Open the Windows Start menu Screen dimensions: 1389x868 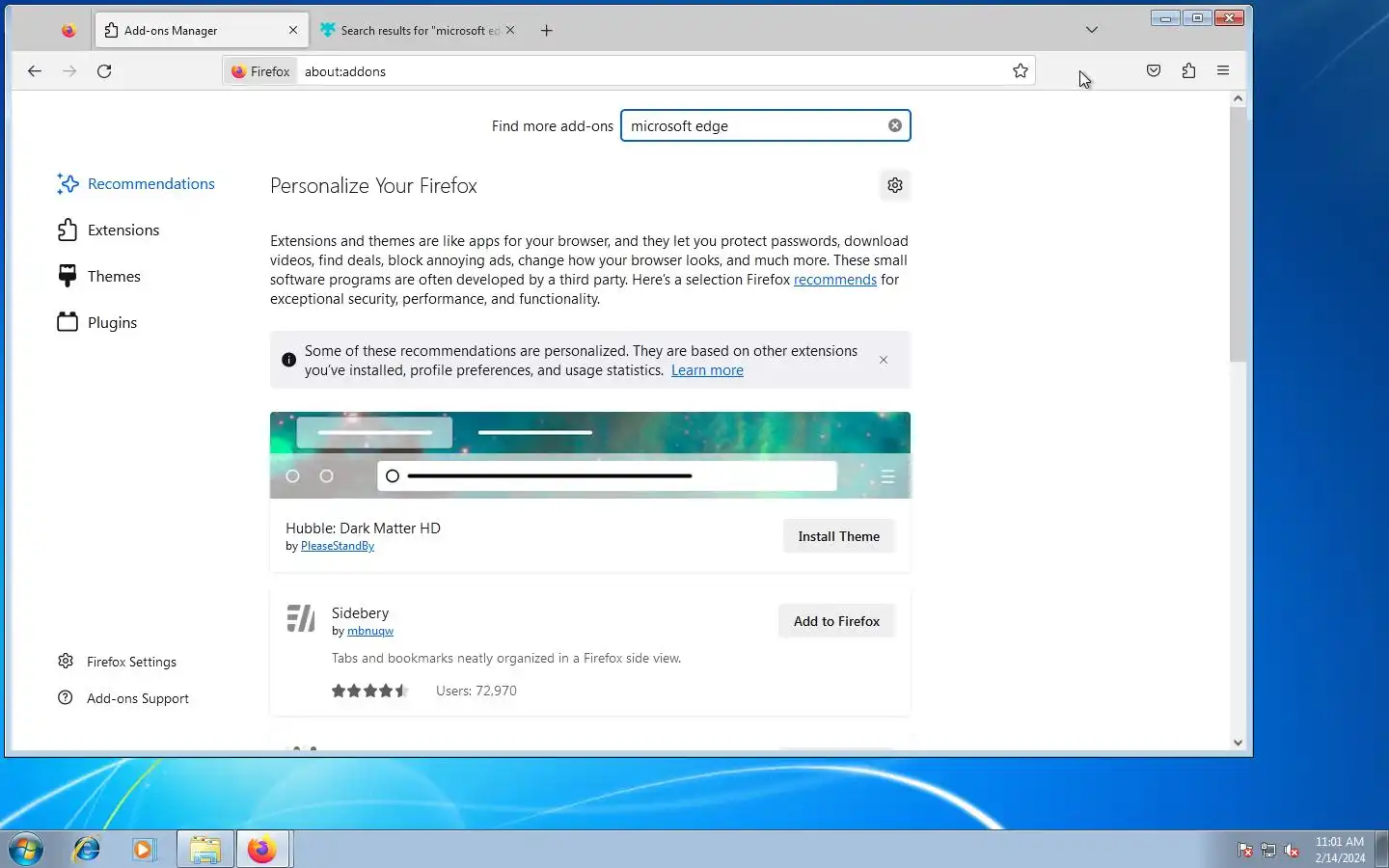point(26,850)
